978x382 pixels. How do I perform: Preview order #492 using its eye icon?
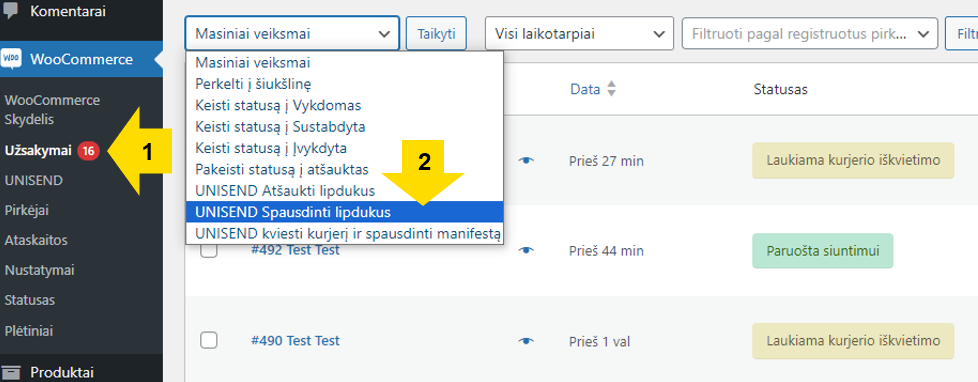[x=527, y=251]
